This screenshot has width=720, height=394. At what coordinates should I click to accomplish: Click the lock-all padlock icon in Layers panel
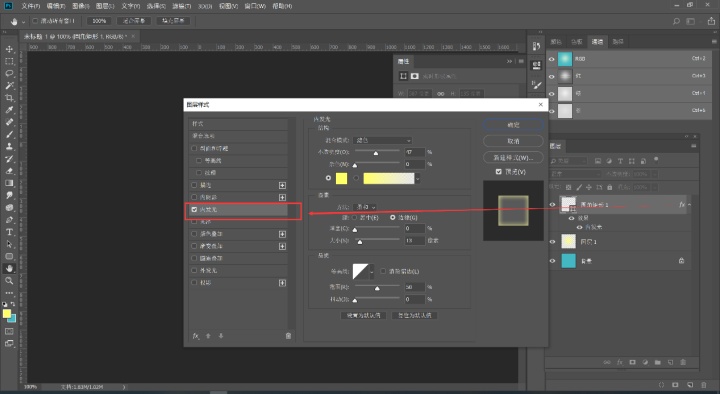[610, 187]
